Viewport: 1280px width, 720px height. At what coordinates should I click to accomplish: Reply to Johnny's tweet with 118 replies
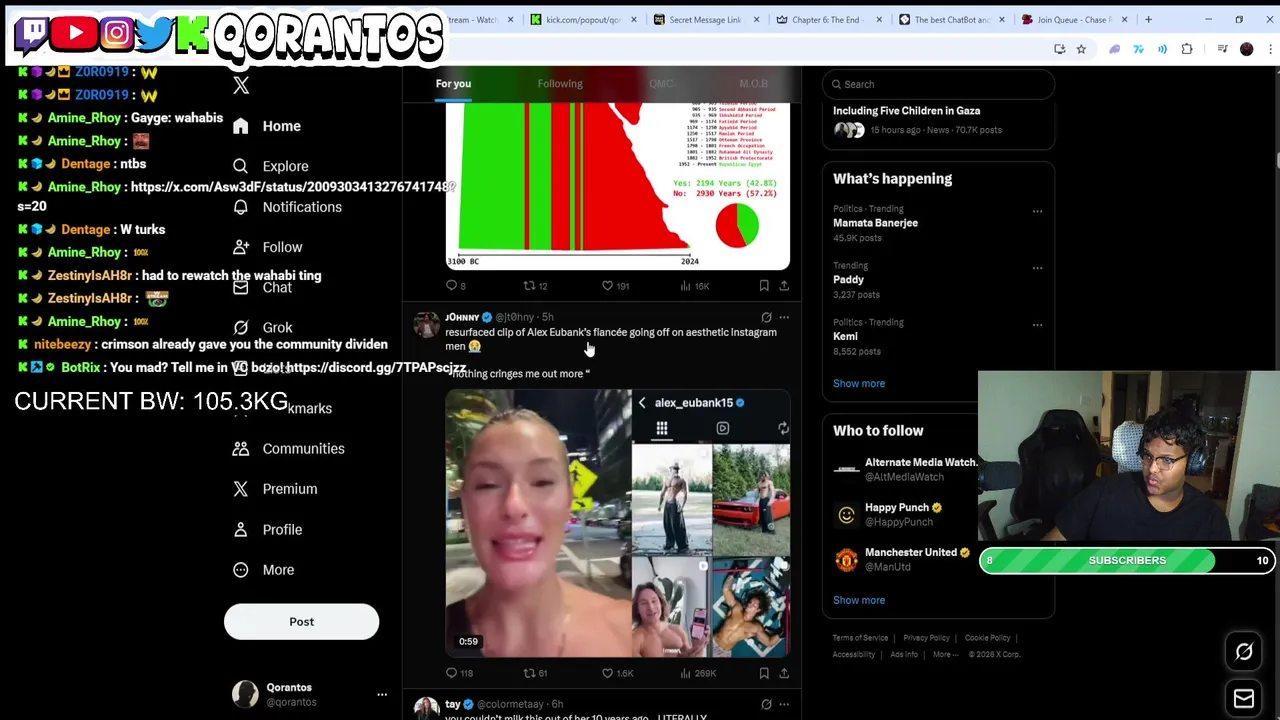[459, 674]
